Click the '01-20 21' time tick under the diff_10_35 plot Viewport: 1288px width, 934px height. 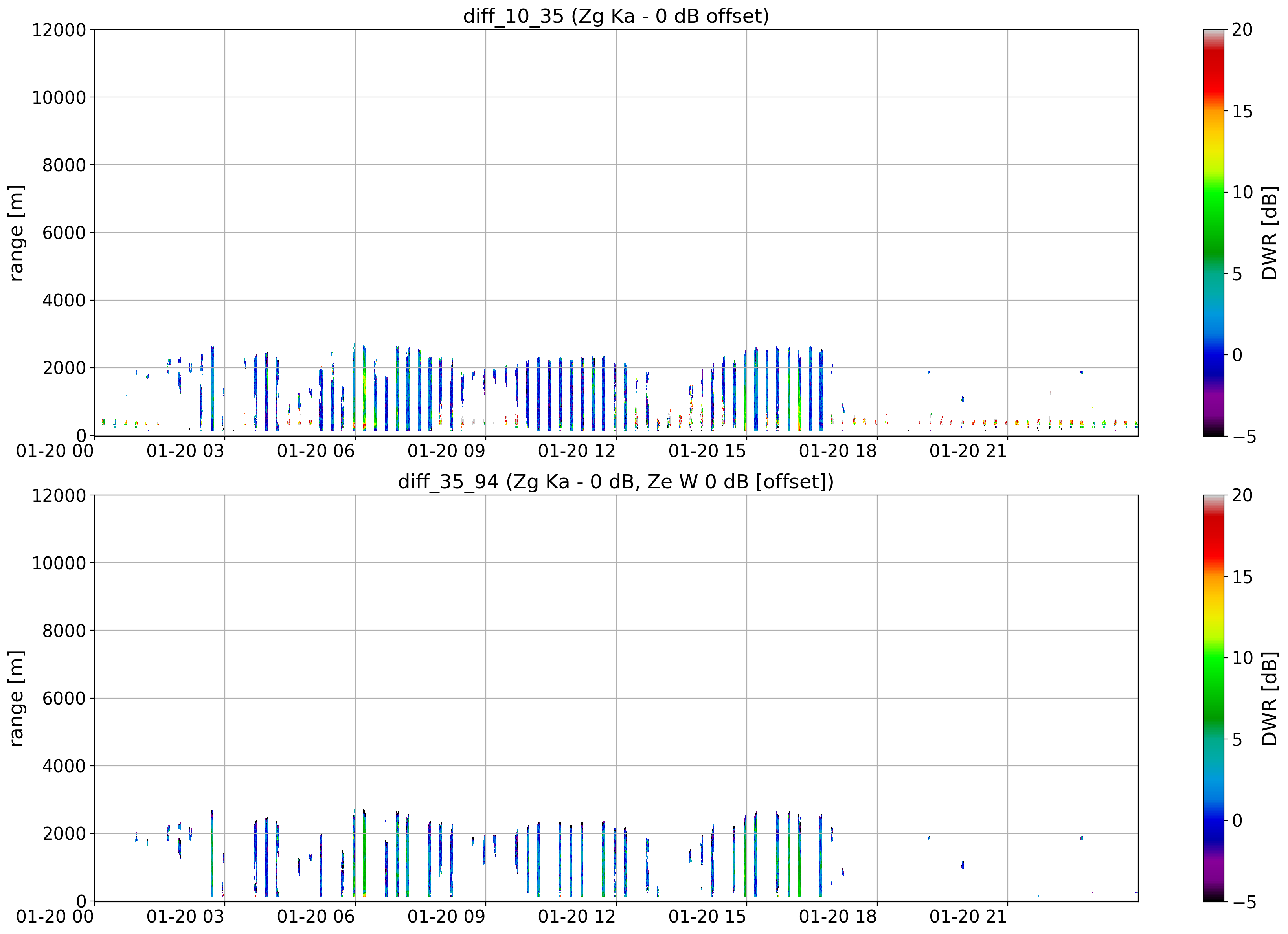968,451
